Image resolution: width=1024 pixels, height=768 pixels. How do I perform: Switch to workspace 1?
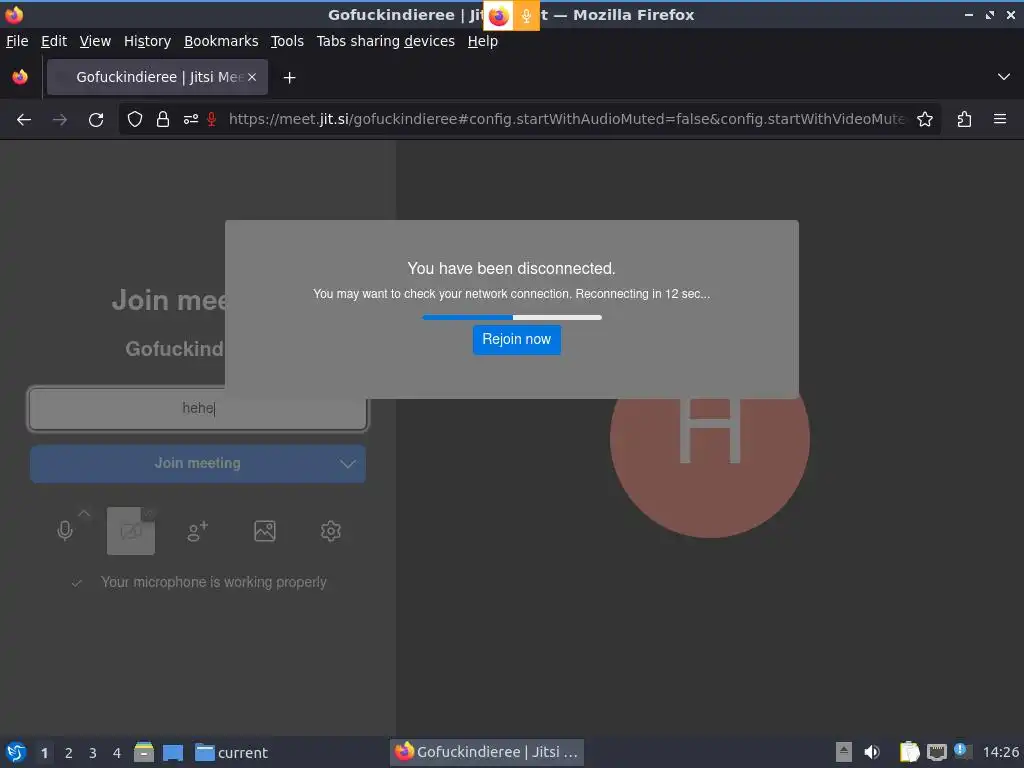(44, 753)
